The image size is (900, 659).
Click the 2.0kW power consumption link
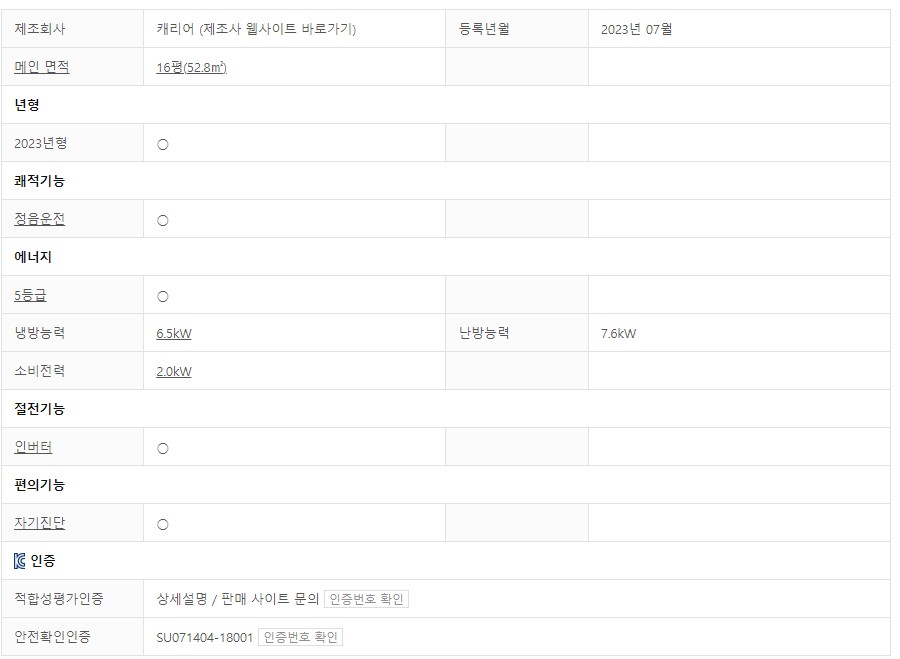coord(174,371)
